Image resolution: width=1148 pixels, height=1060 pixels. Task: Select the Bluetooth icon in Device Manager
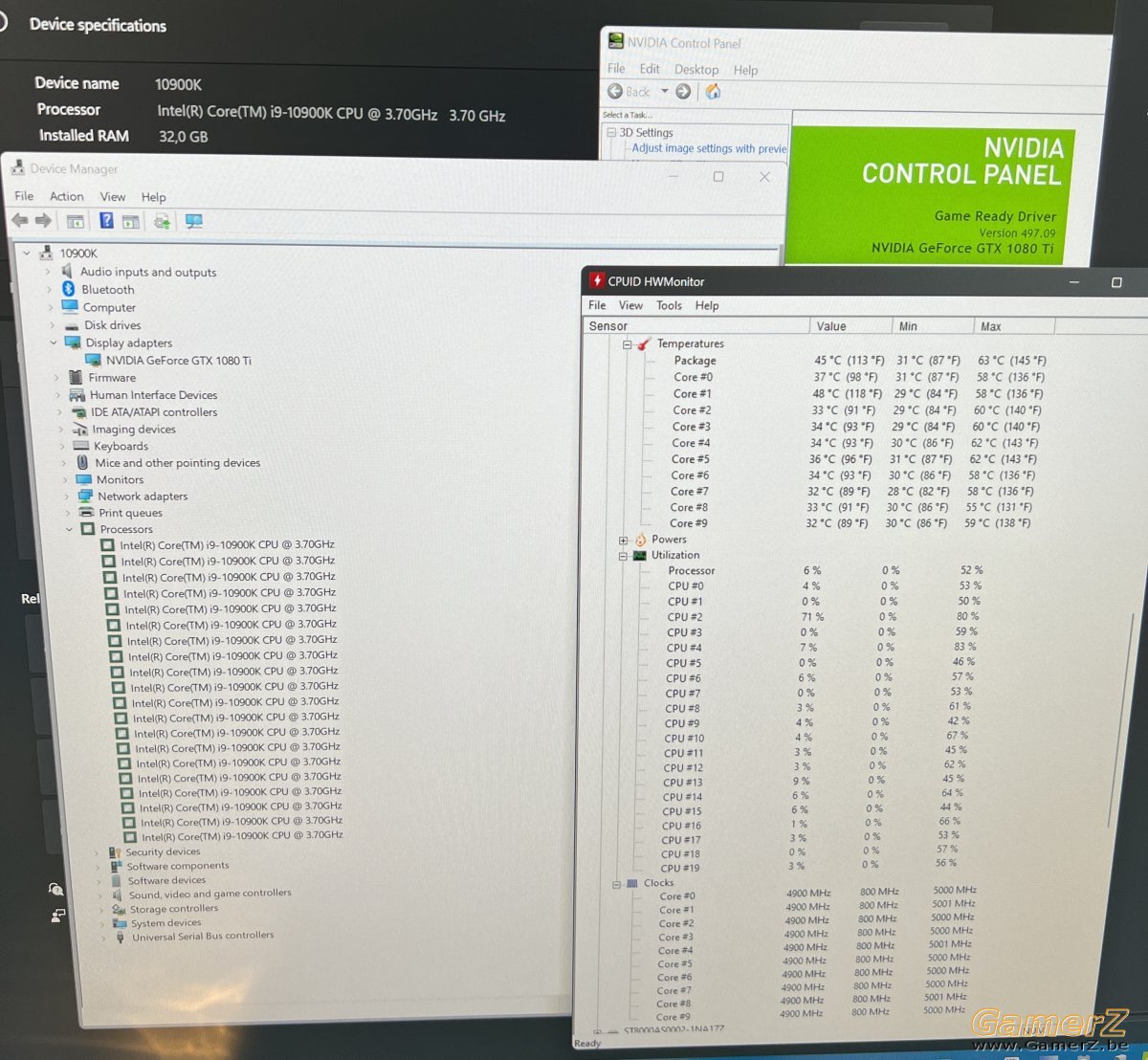[x=68, y=289]
